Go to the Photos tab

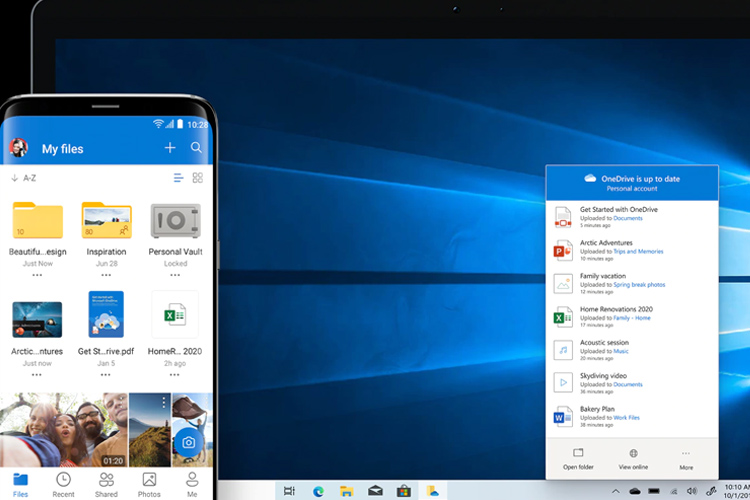tap(149, 484)
